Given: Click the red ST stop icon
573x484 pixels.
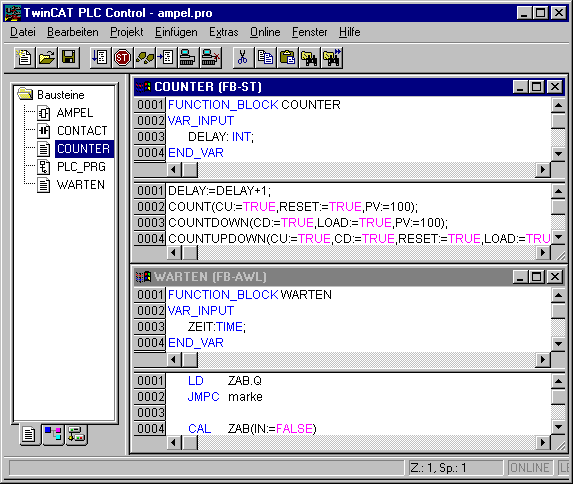Looking at the screenshot, I should click(x=122, y=58).
